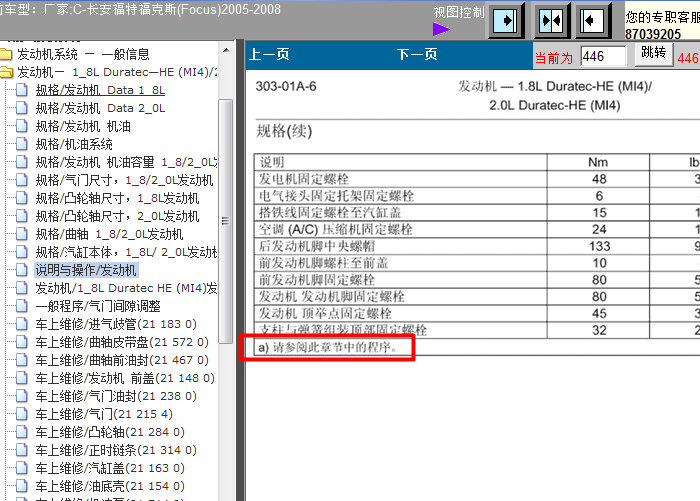
Task: Open 规格/气门尺寸 1_8/2_0L发动机 item
Action: point(125,180)
